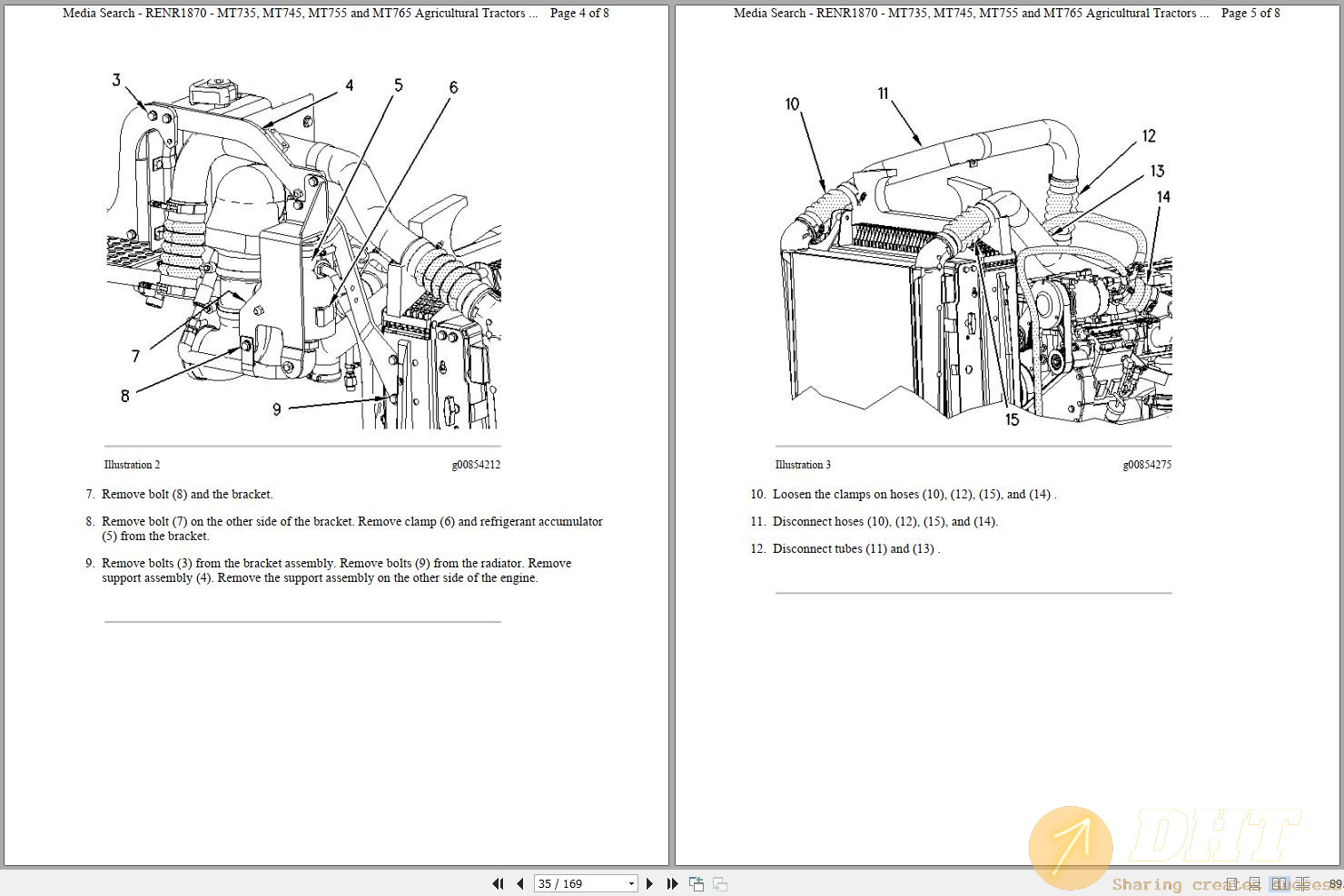The height and width of the screenshot is (896, 1344).
Task: Jump to the last page
Action: point(671,883)
